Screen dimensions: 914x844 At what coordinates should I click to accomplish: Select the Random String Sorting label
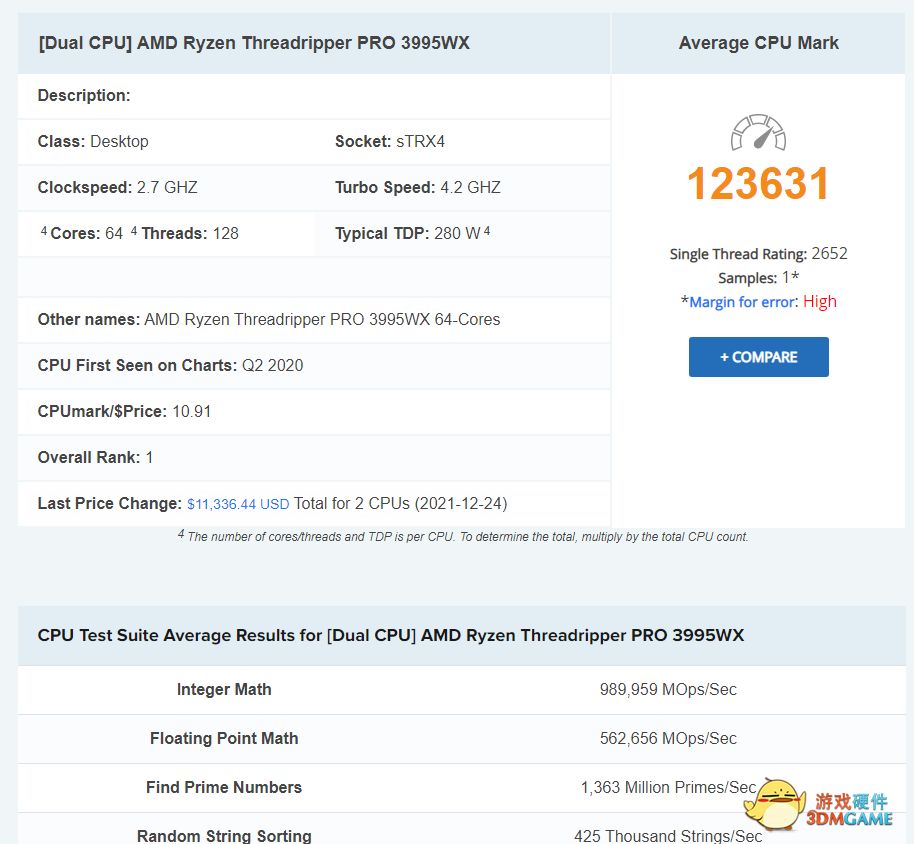click(x=224, y=836)
